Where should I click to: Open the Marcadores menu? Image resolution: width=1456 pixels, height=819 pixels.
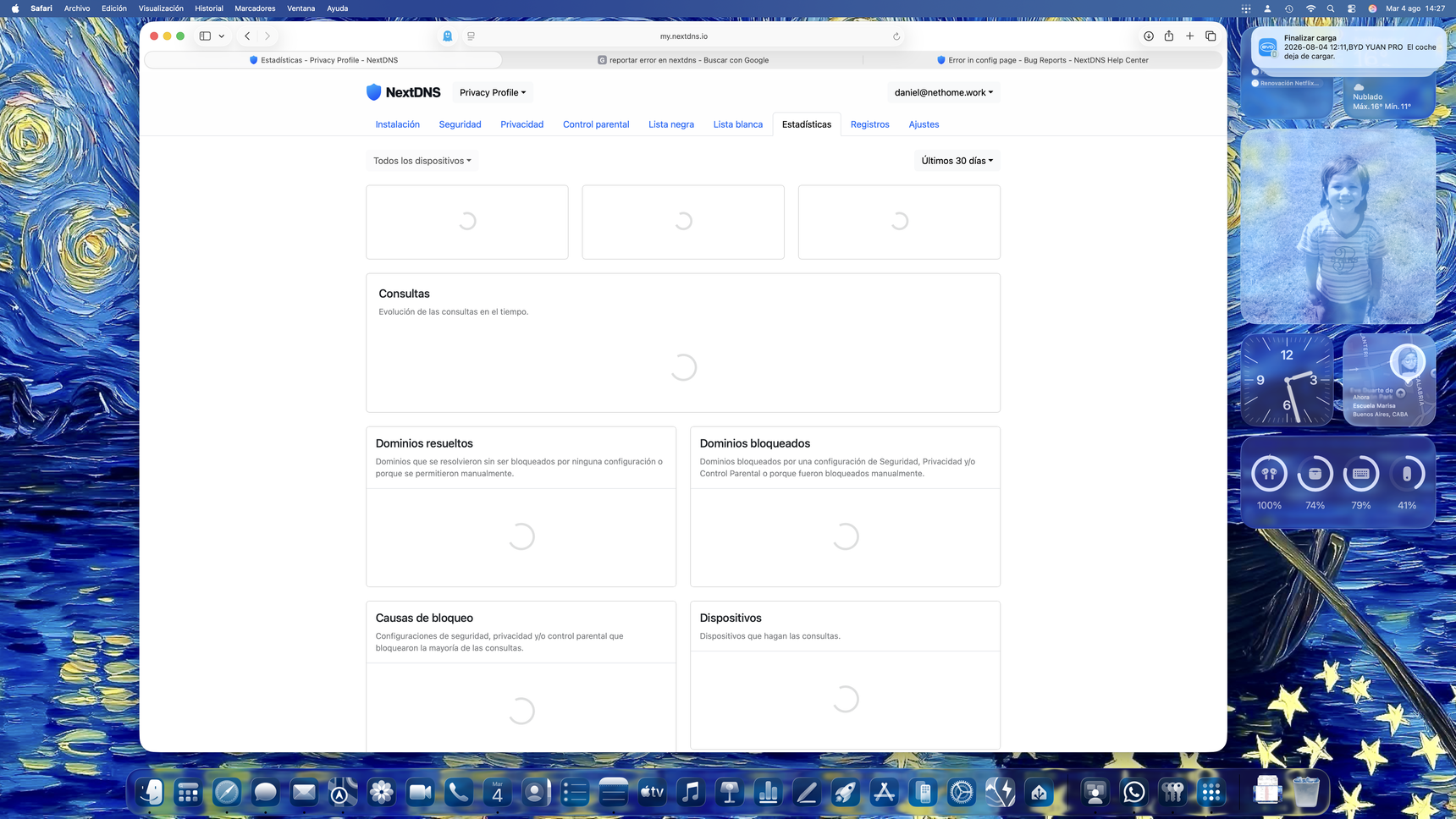(255, 8)
